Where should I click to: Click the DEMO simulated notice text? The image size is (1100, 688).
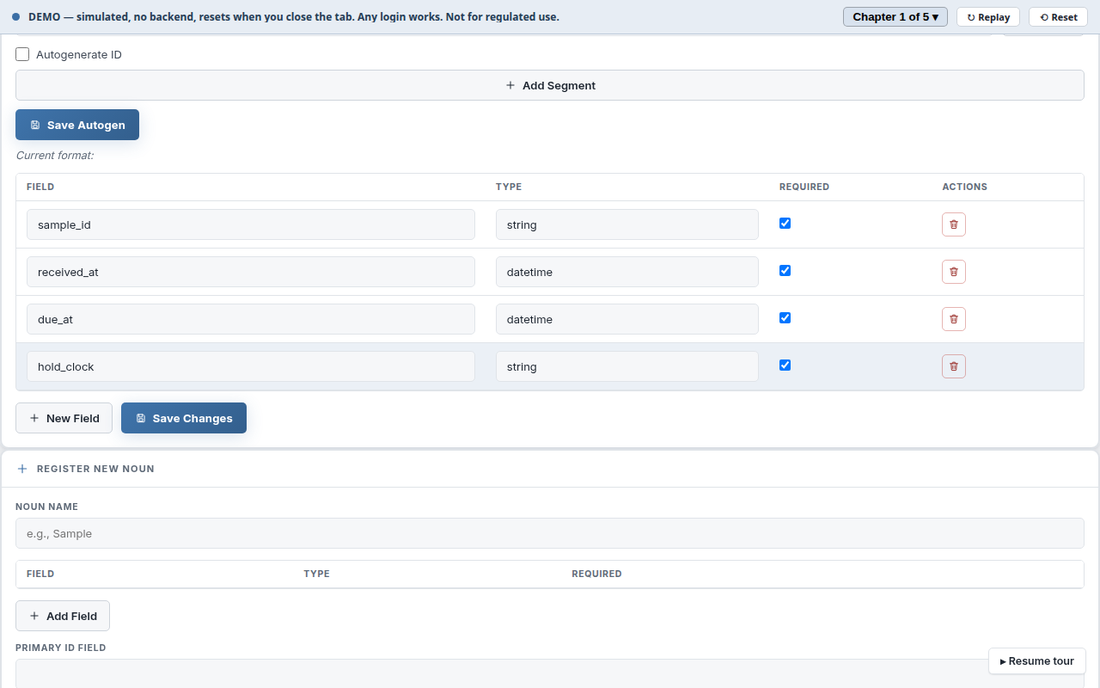point(293,17)
